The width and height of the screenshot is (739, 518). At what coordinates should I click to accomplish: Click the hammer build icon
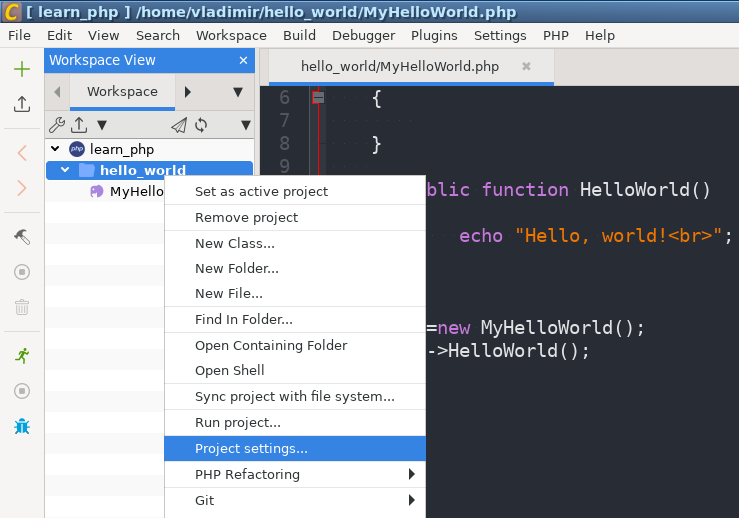pos(22,237)
